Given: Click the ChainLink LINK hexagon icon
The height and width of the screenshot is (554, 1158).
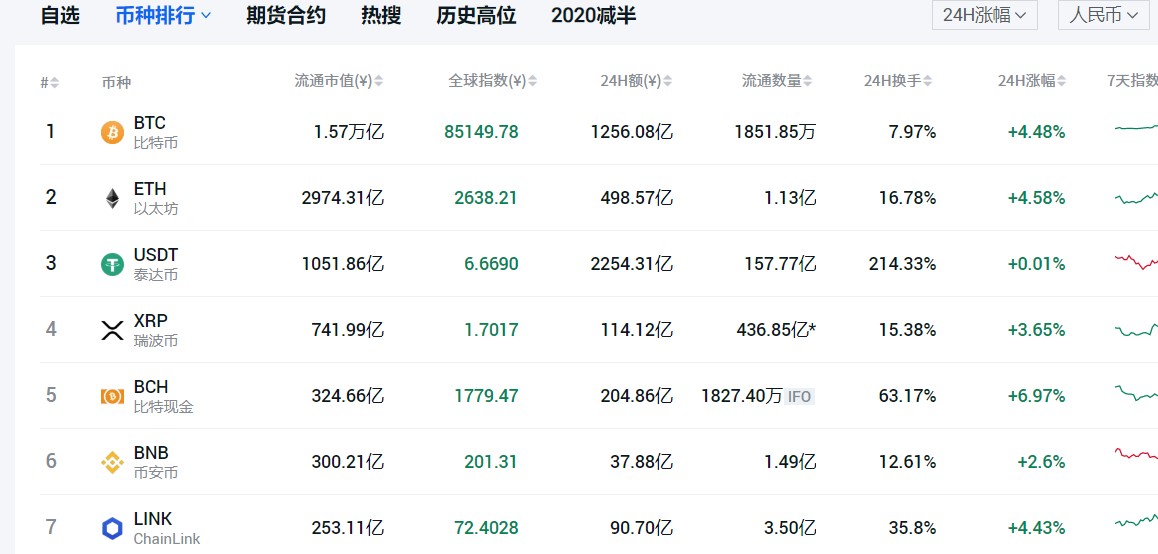Looking at the screenshot, I should pyautogui.click(x=112, y=528).
